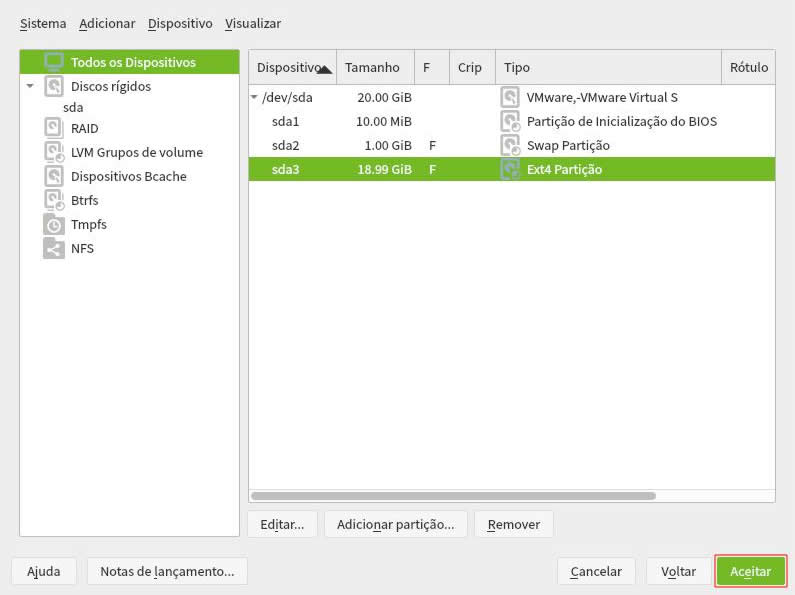The height and width of the screenshot is (595, 795).
Task: Click the Btrfs icon in sidebar
Action: [x=54, y=200]
